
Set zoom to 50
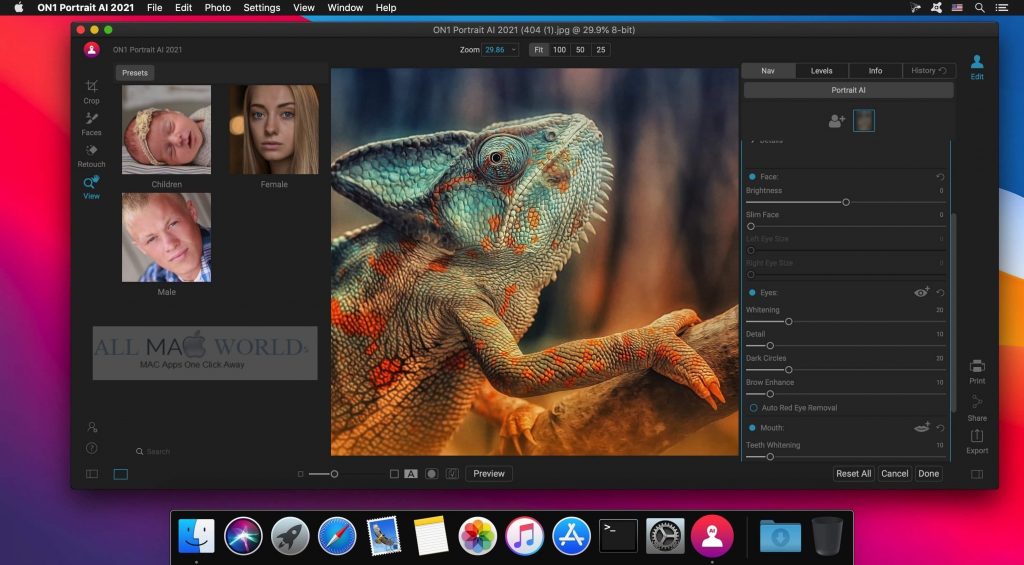coord(580,50)
